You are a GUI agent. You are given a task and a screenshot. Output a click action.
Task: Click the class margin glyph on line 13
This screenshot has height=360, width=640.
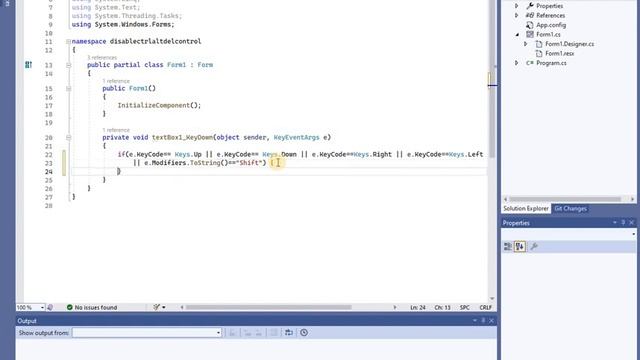pyautogui.click(x=28, y=64)
